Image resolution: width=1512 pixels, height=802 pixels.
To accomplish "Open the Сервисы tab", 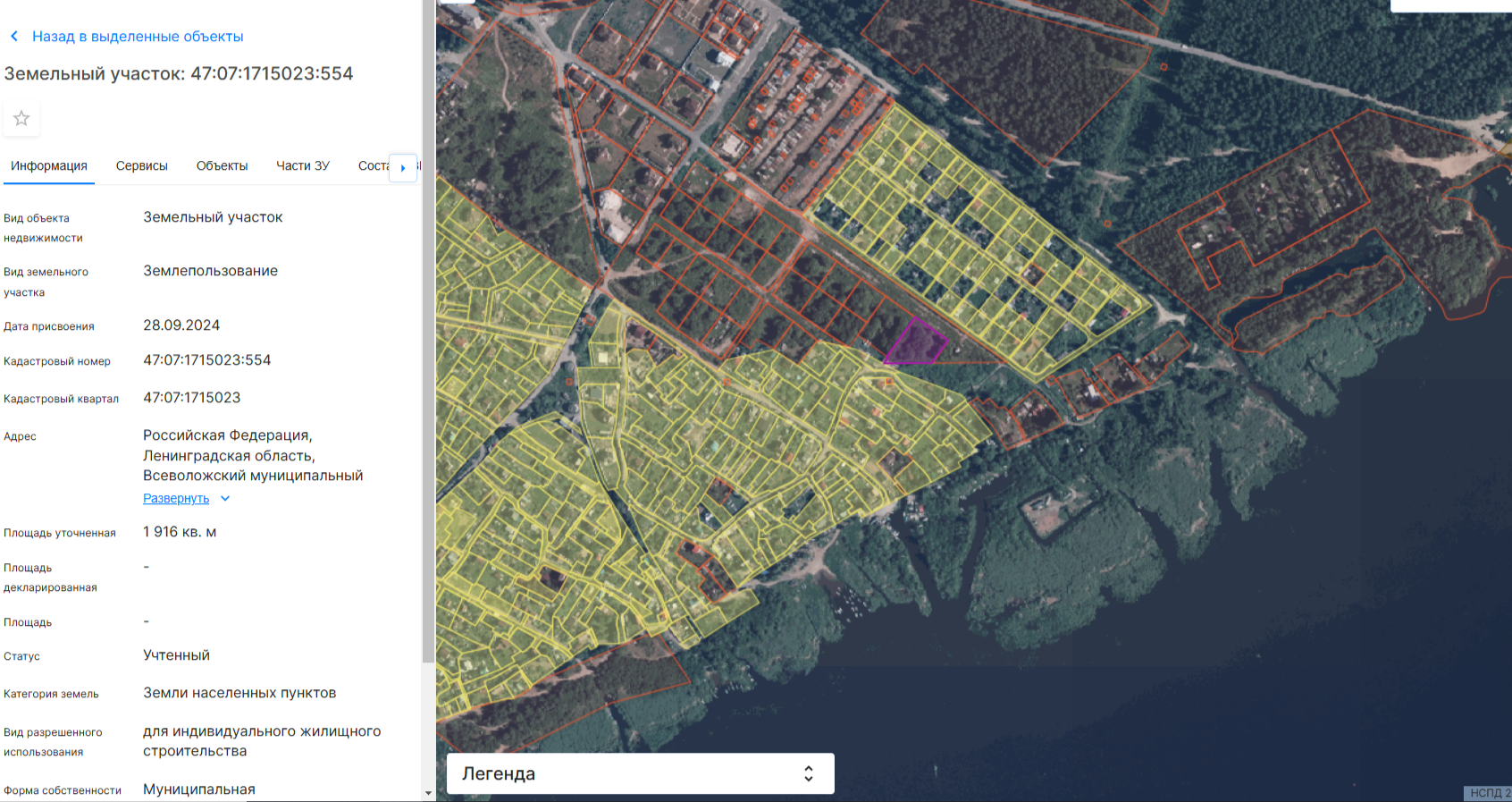I will [142, 166].
